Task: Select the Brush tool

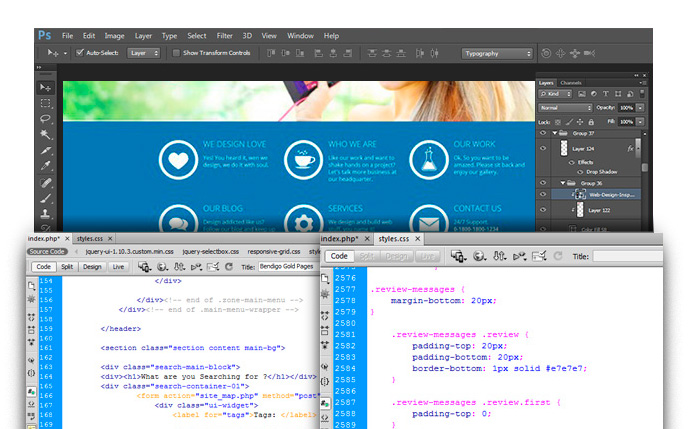Action: (x=46, y=199)
